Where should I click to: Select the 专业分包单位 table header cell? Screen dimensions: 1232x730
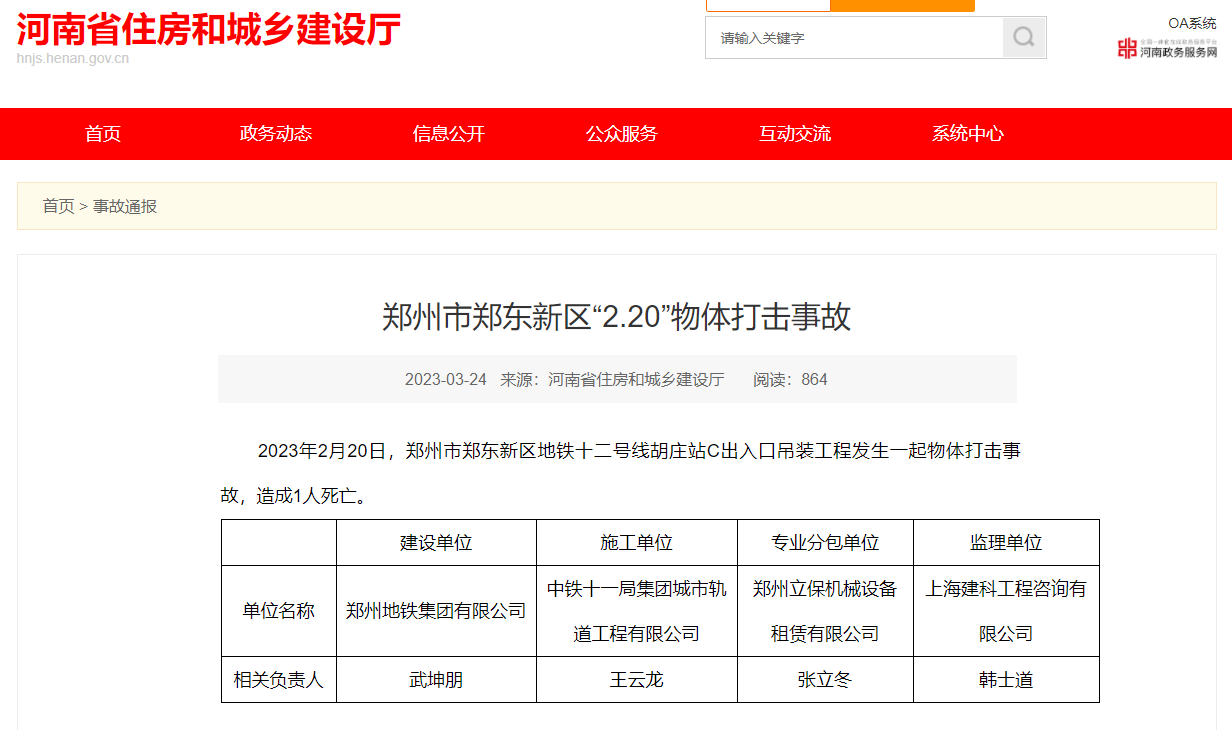(x=825, y=543)
